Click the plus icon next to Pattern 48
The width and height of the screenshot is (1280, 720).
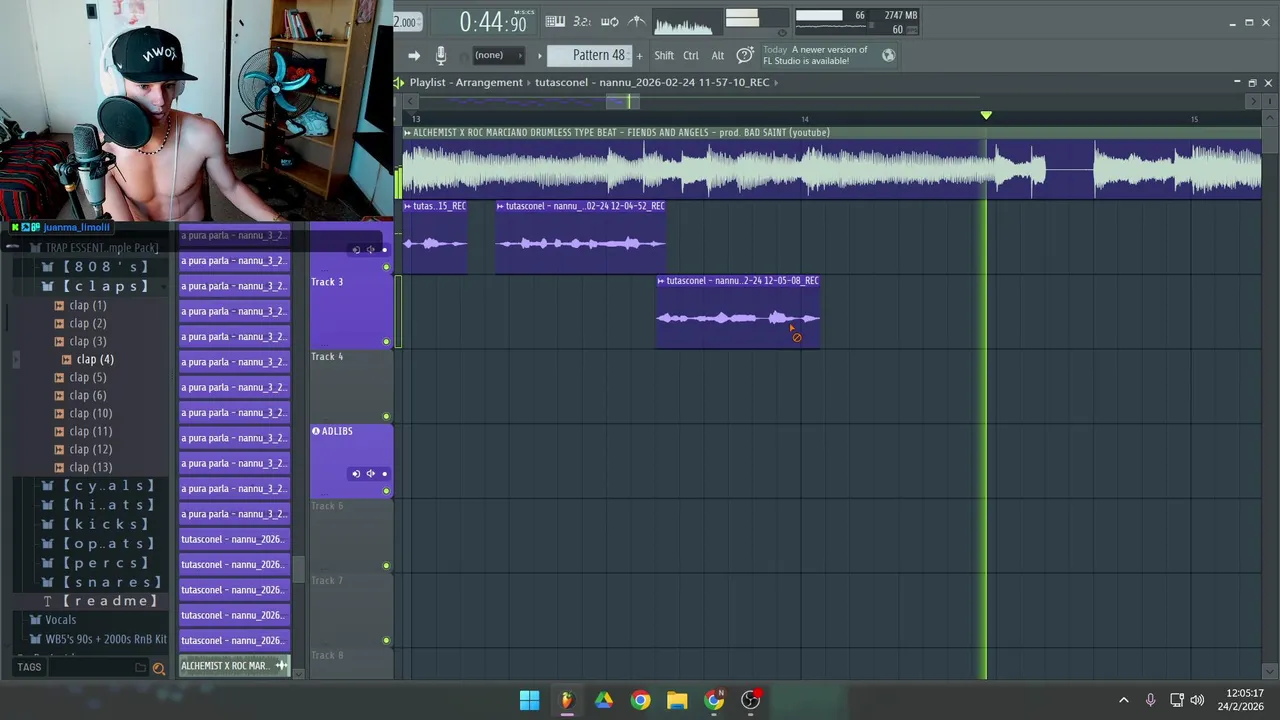[639, 56]
